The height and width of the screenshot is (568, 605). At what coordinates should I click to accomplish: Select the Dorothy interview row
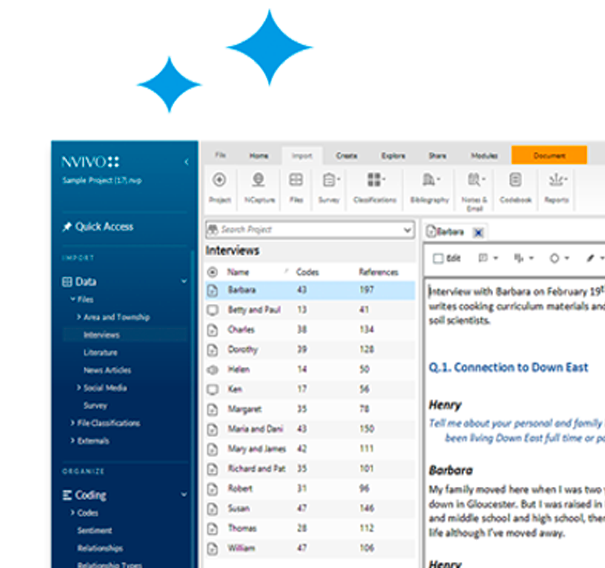[310, 350]
